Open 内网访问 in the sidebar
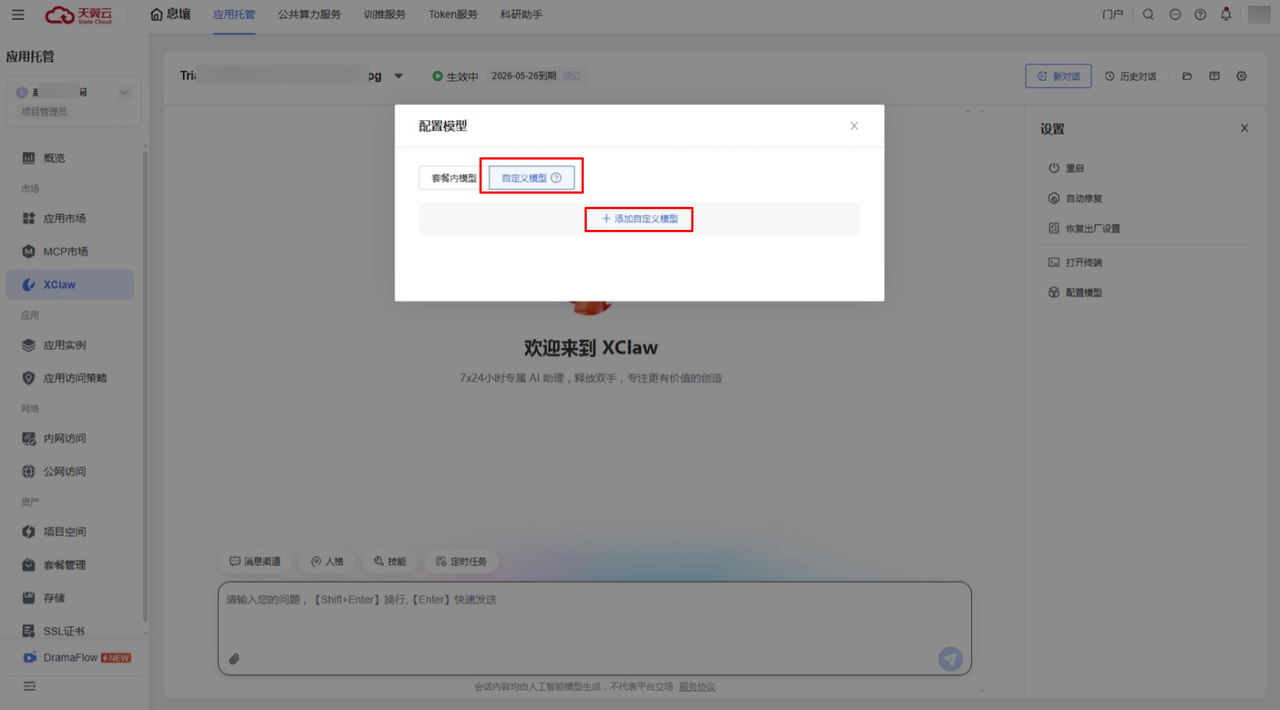This screenshot has width=1280, height=710. pyautogui.click(x=70, y=438)
